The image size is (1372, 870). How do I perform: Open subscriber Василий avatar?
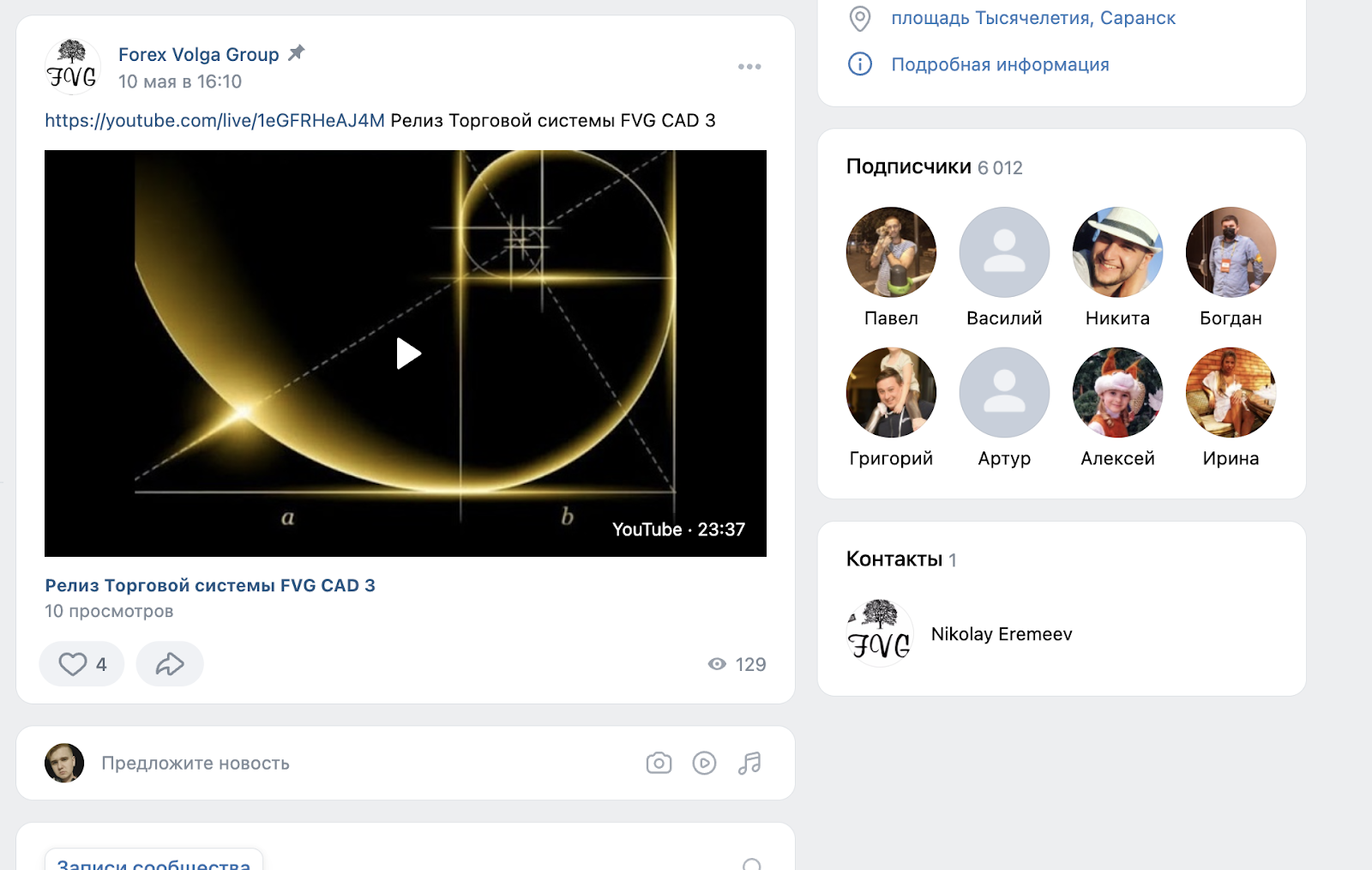[1004, 252]
